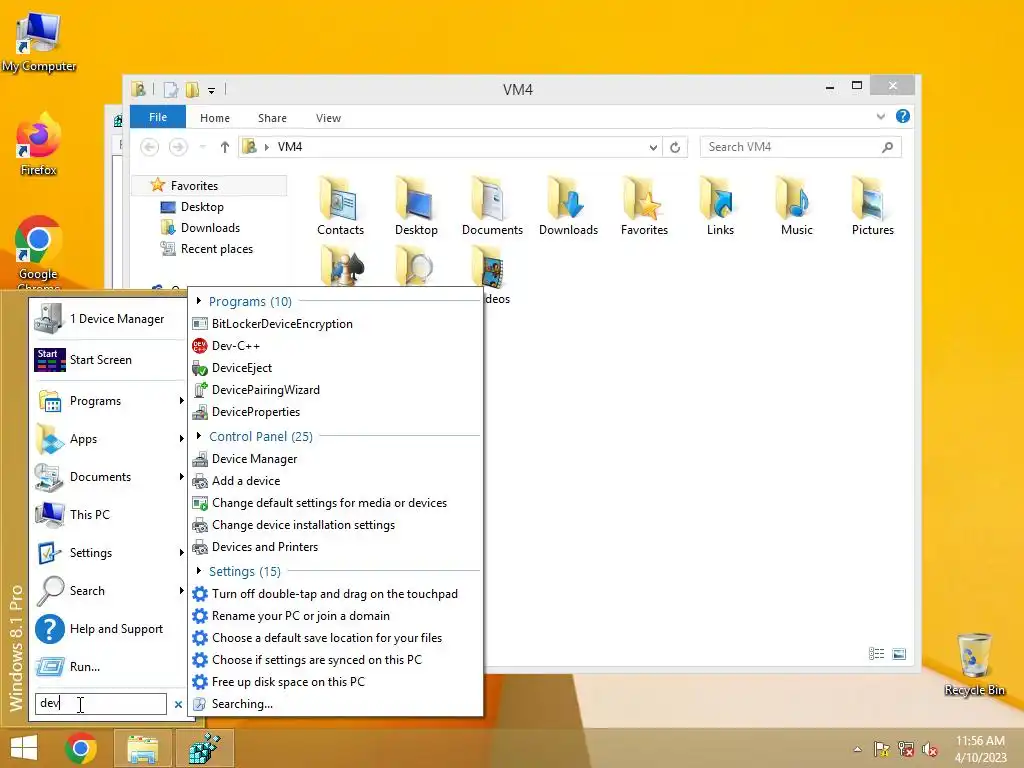This screenshot has height=768, width=1024.
Task: Switch to the View ribbon tab
Action: 328,118
